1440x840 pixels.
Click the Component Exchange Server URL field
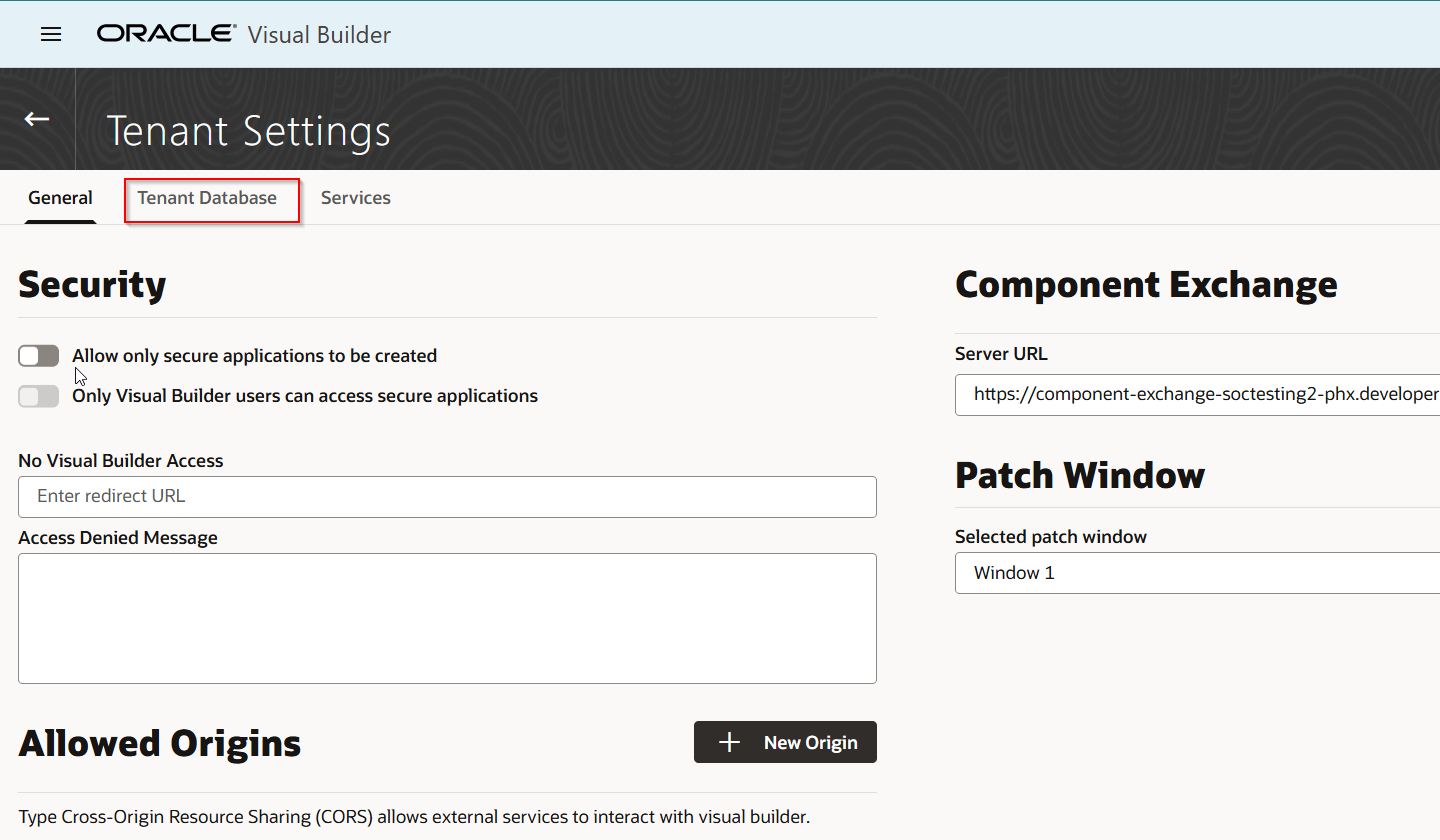[1196, 395]
